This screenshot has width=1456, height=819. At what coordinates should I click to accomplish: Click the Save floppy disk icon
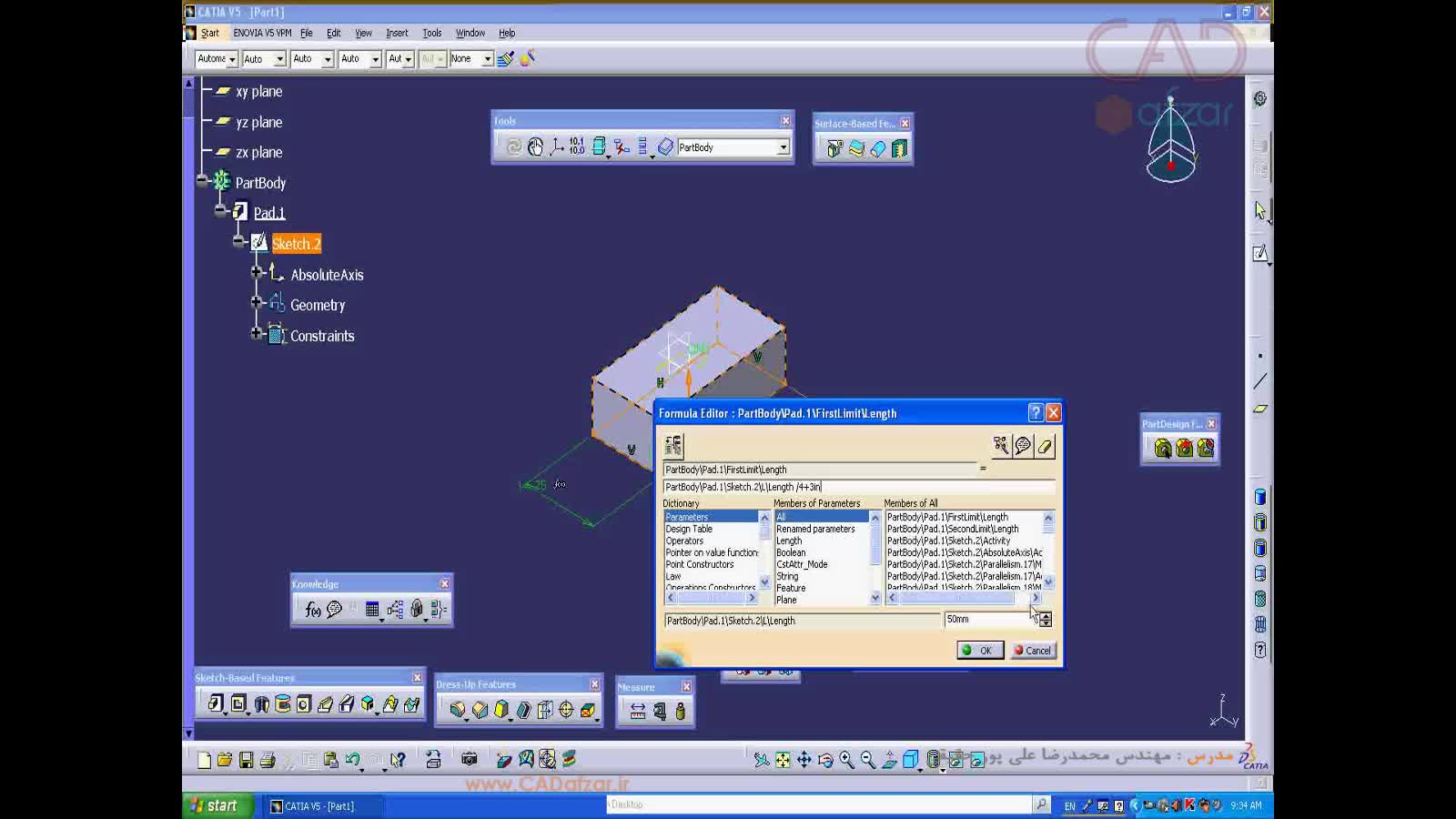(246, 760)
